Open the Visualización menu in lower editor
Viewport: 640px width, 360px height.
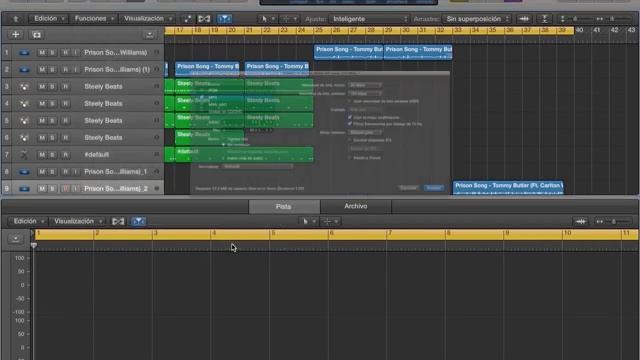[78, 221]
